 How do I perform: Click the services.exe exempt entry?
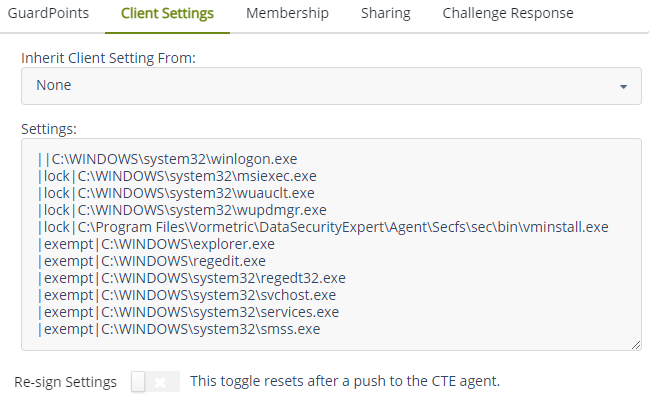tap(186, 312)
